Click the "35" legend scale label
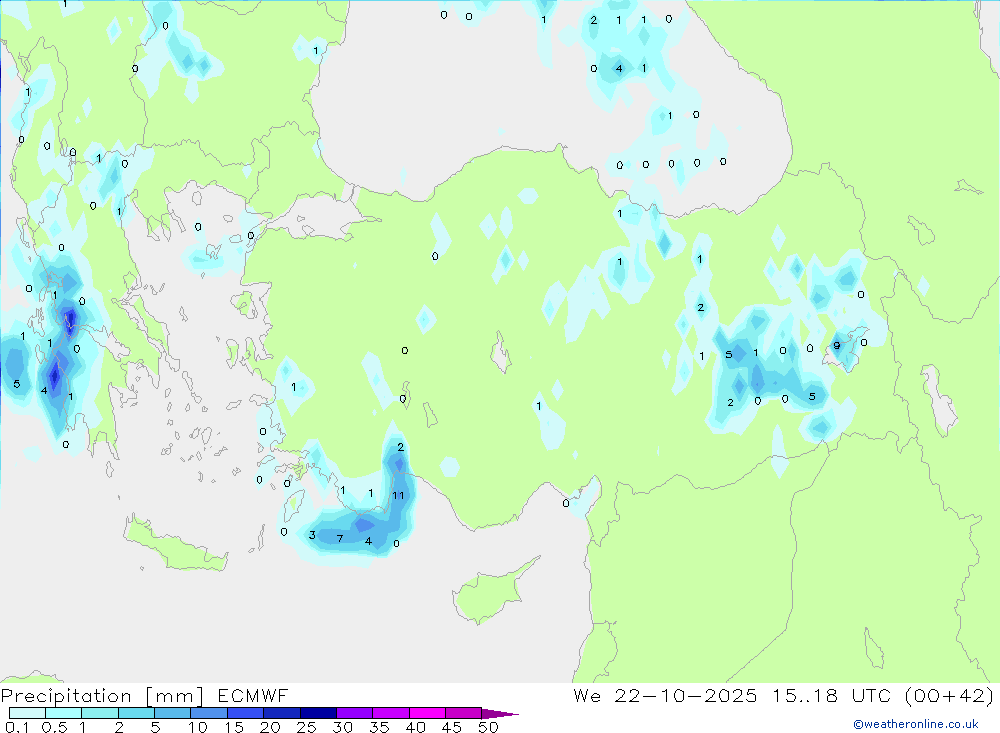1000x733 pixels. coord(379,727)
